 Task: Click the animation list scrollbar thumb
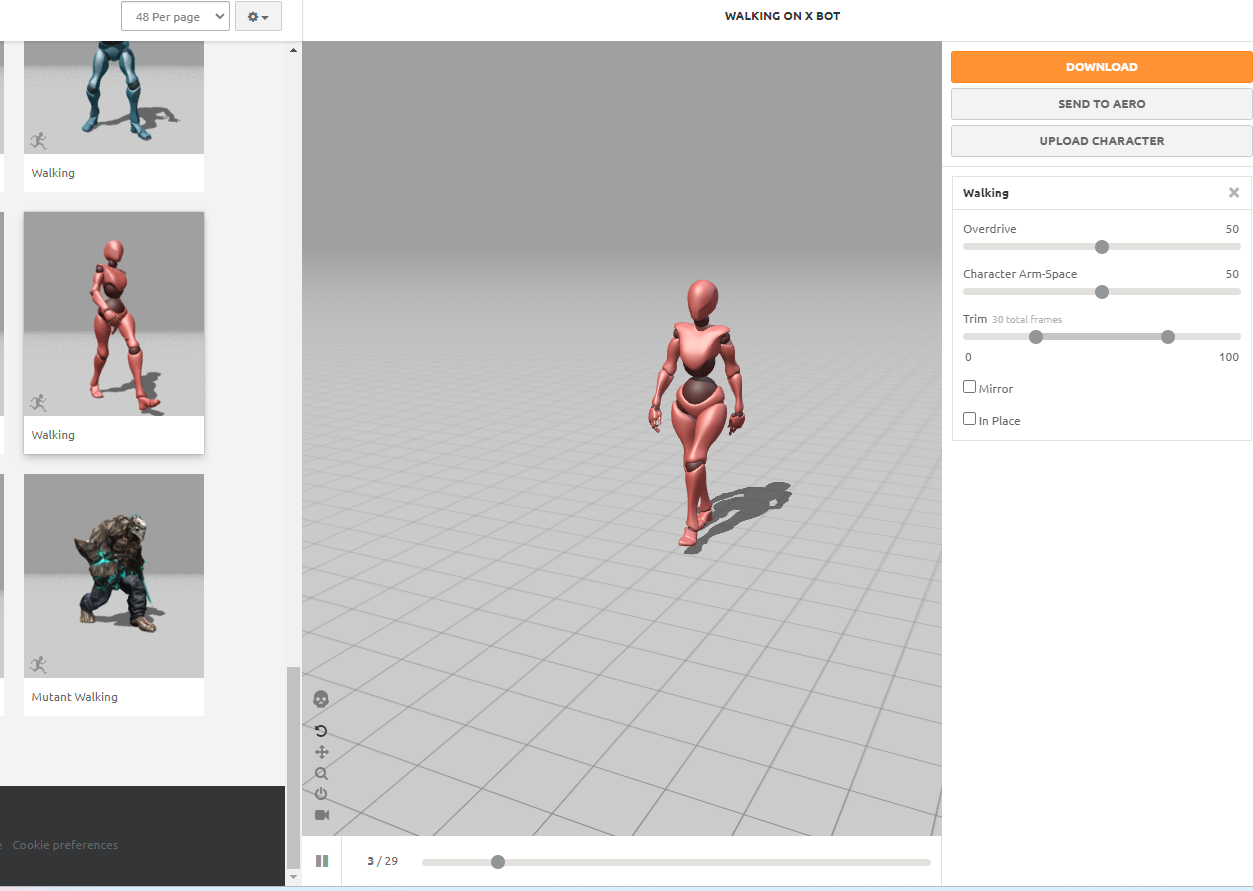click(x=293, y=767)
